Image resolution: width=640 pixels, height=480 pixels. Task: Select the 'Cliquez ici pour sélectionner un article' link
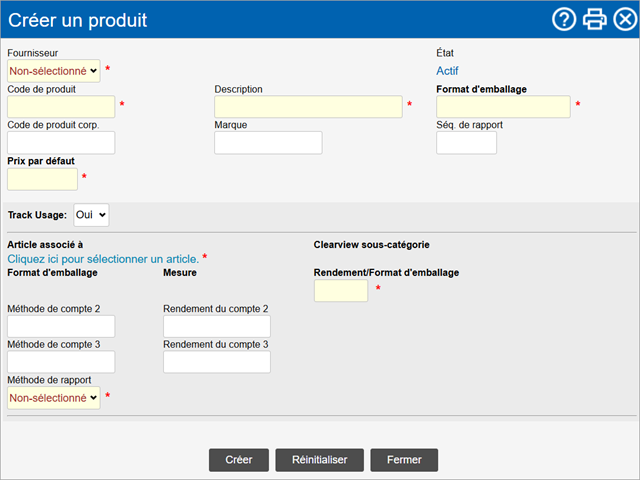coord(103,259)
